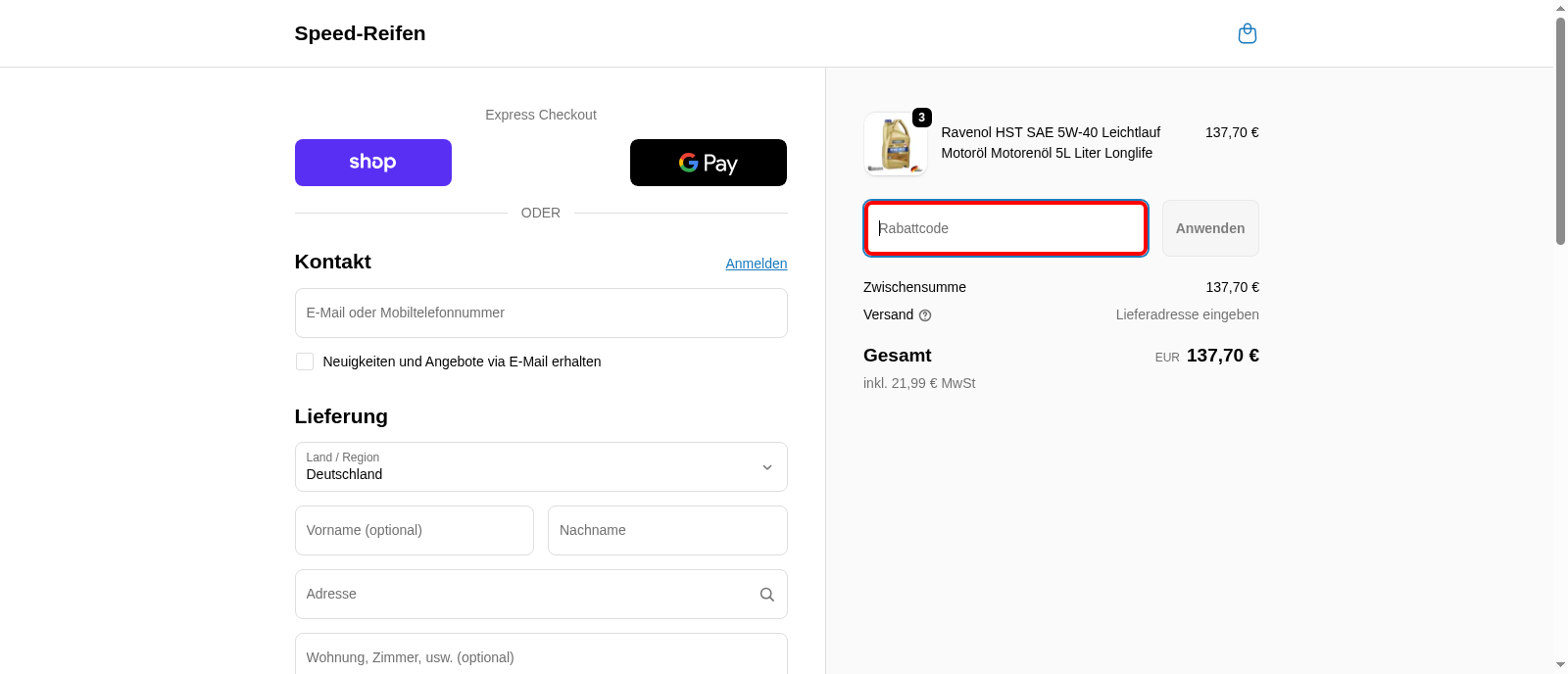The width and height of the screenshot is (1568, 674).
Task: Click the scrollbar down arrow
Action: click(x=1560, y=665)
